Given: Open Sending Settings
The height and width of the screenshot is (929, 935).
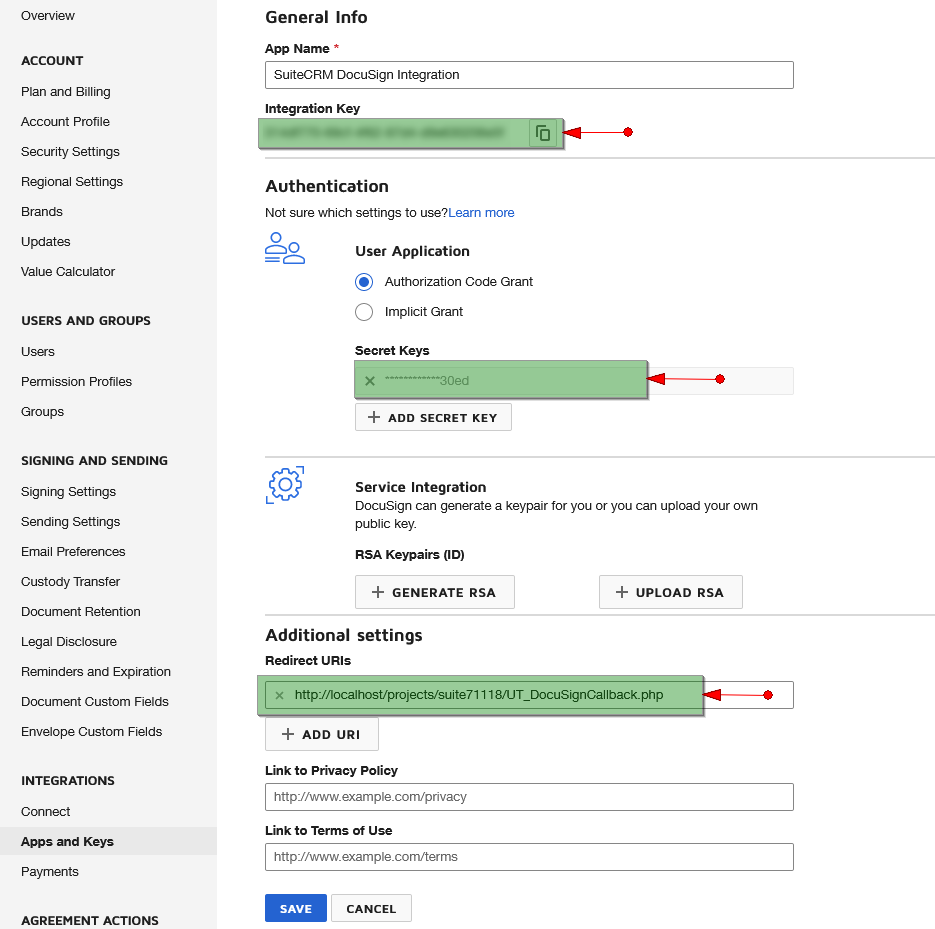Looking at the screenshot, I should coord(70,522).
